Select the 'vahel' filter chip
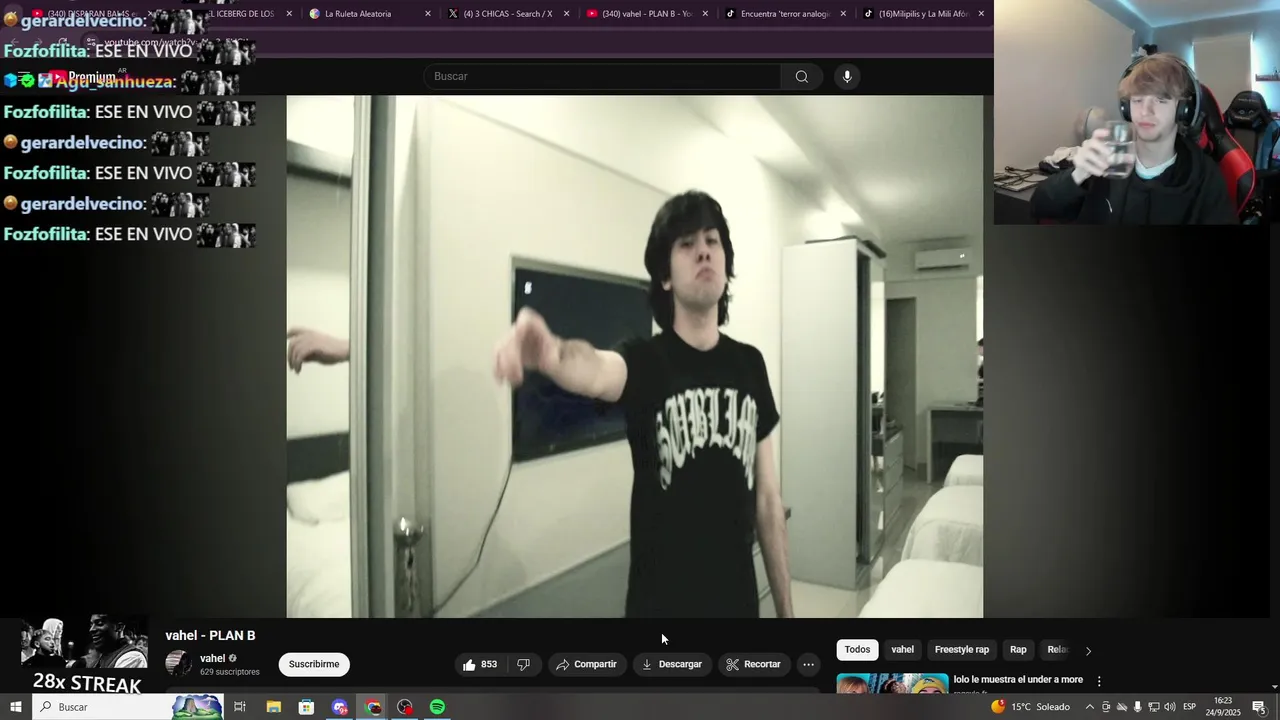 click(x=902, y=650)
